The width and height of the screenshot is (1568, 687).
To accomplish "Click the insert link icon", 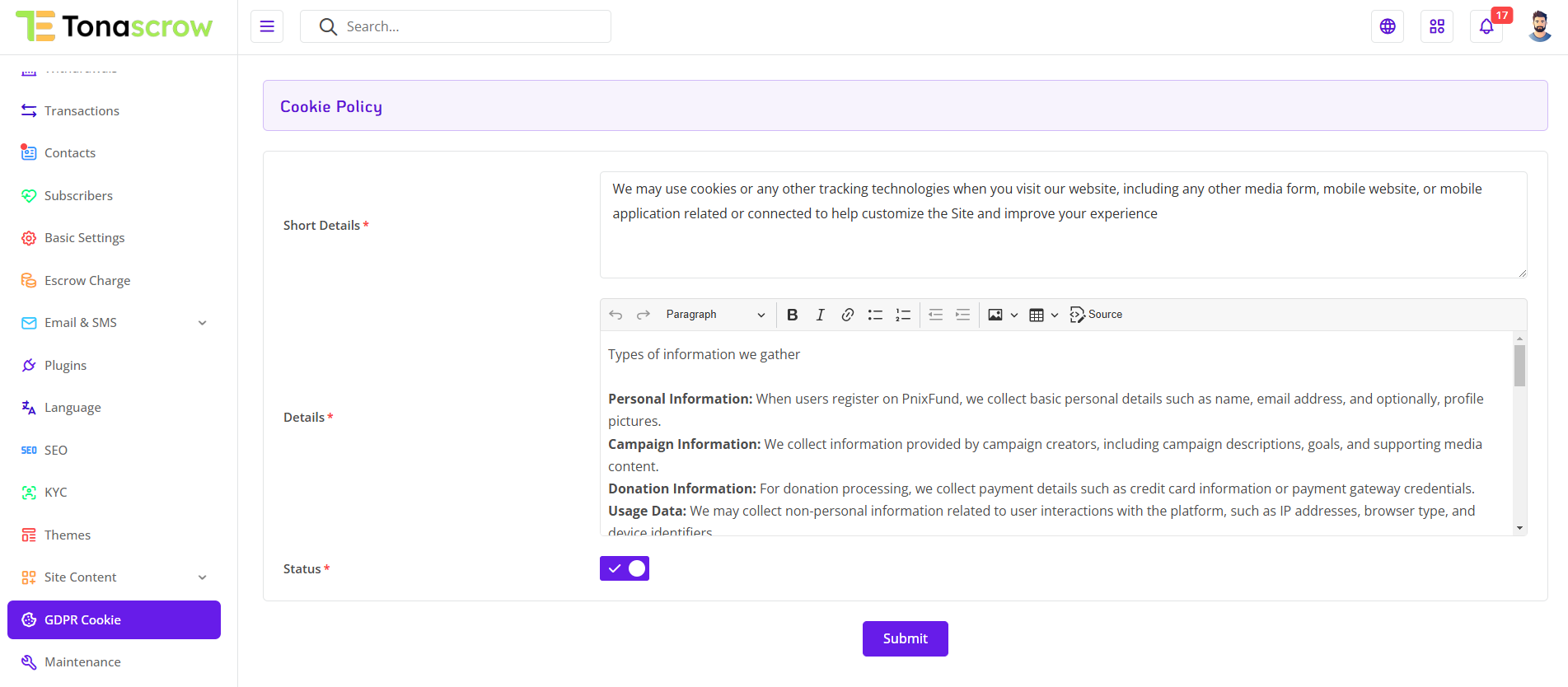I will pyautogui.click(x=847, y=315).
